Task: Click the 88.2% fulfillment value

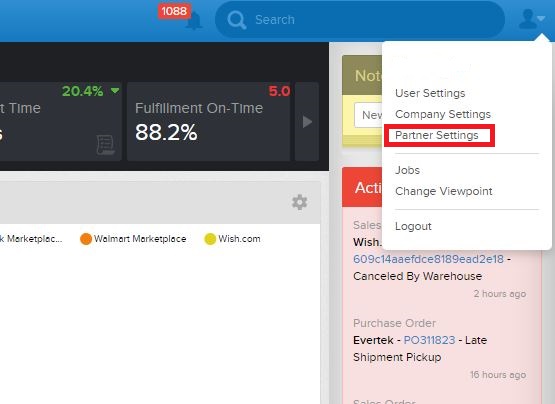Action: [x=166, y=132]
